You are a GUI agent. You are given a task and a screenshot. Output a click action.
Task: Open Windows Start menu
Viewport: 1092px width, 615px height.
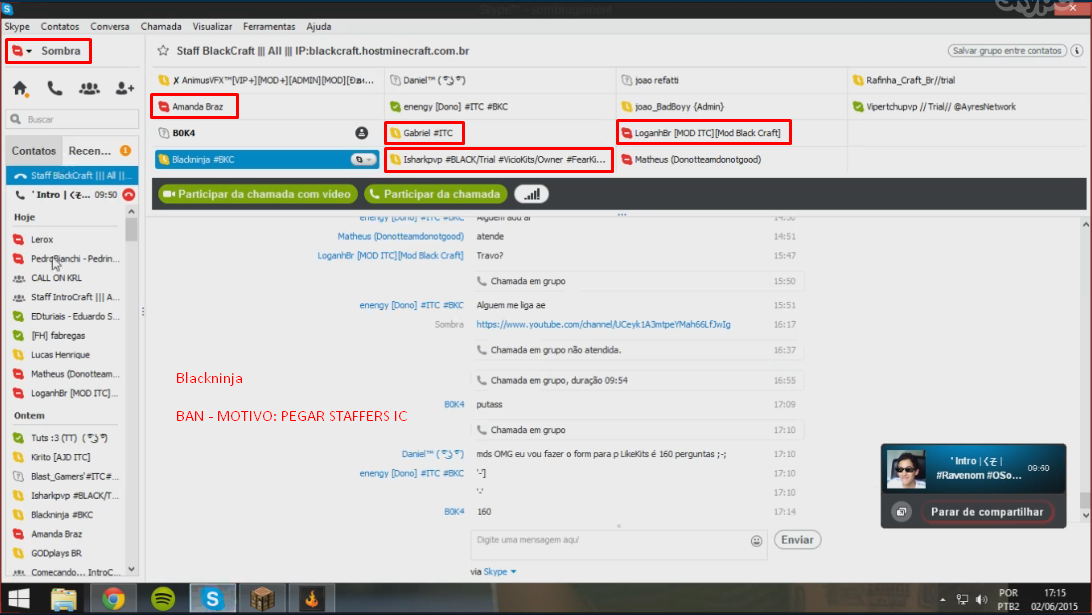pos(19,599)
